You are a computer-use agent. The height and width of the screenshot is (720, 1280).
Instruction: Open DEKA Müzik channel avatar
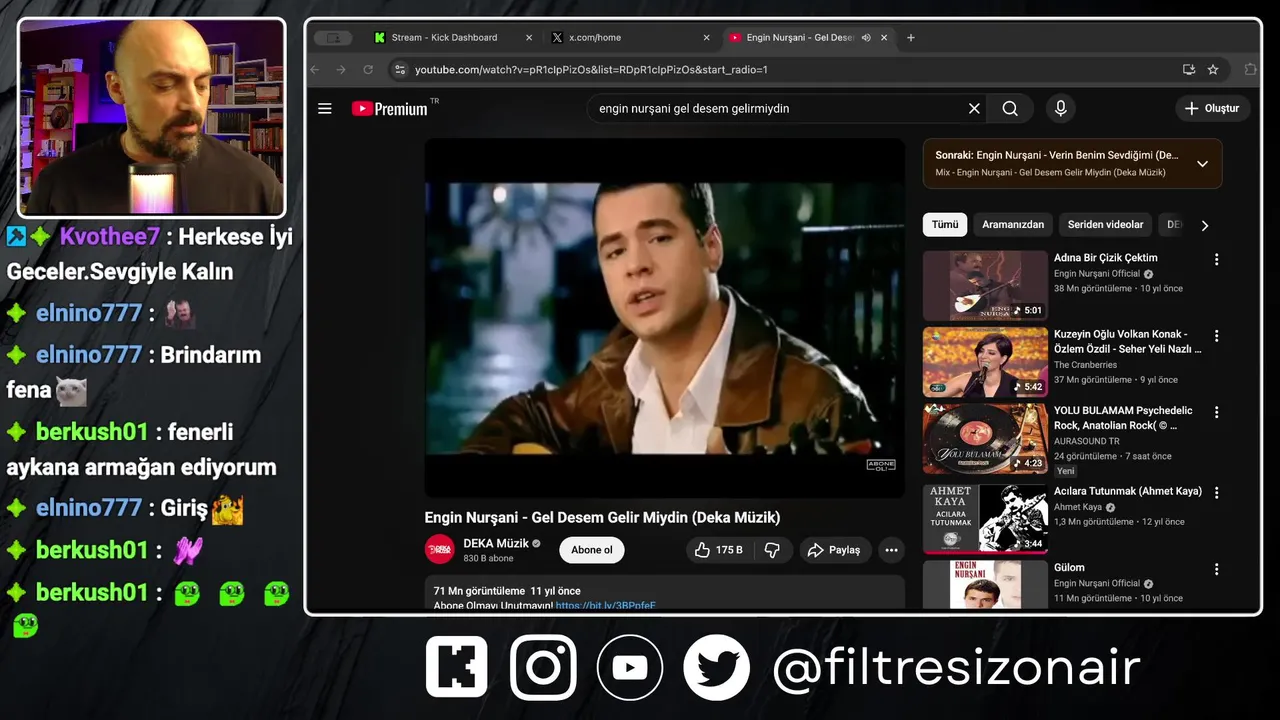click(x=440, y=549)
